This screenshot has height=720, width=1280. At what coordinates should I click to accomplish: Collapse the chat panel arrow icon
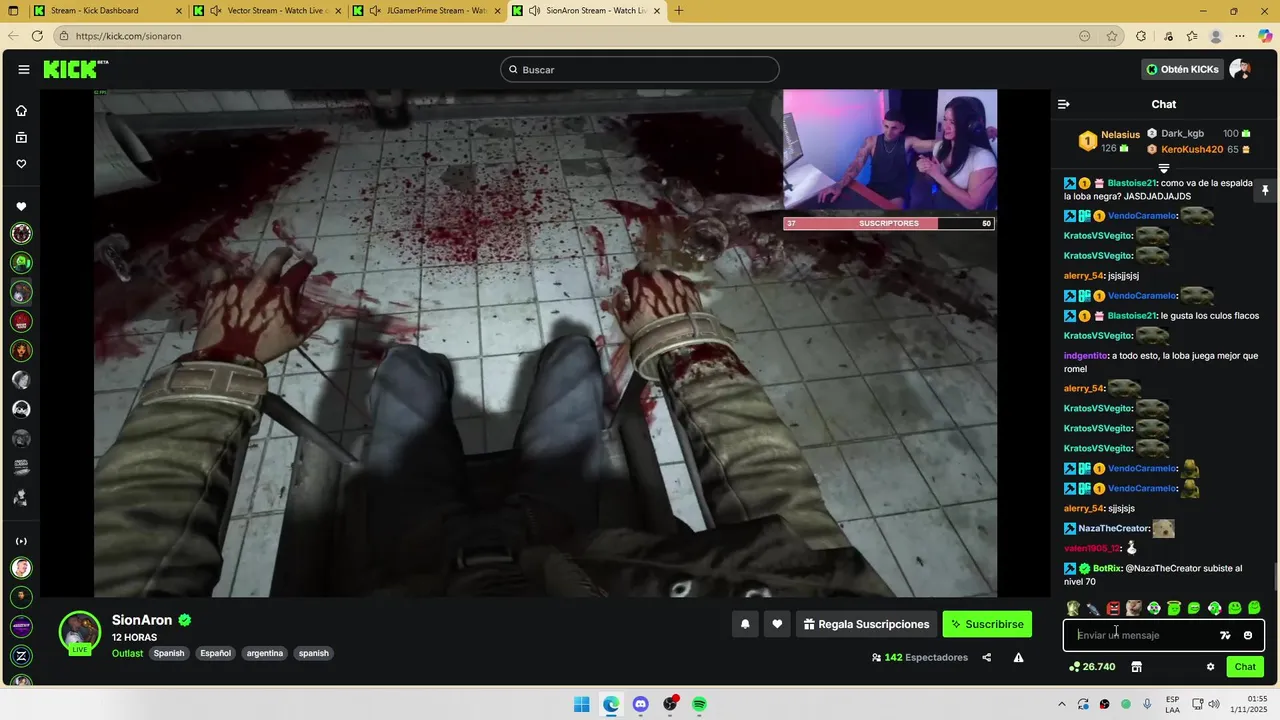[x=1064, y=104]
